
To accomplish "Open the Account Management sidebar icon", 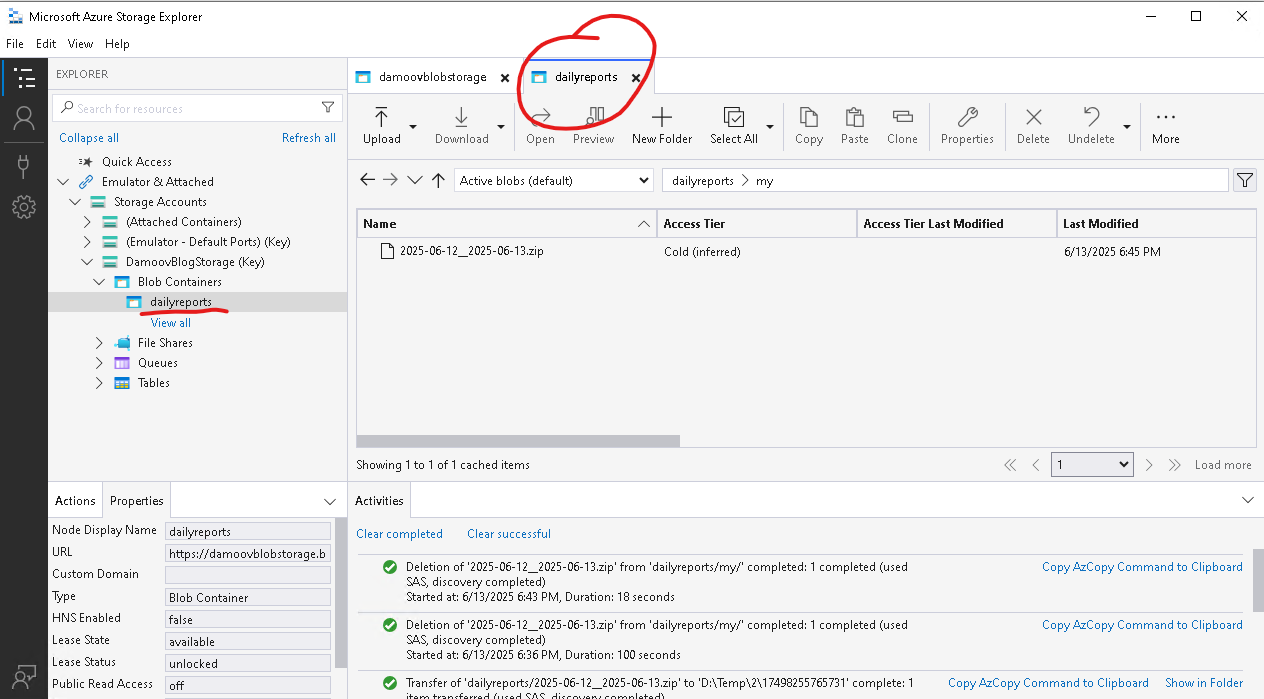I will tap(24, 120).
